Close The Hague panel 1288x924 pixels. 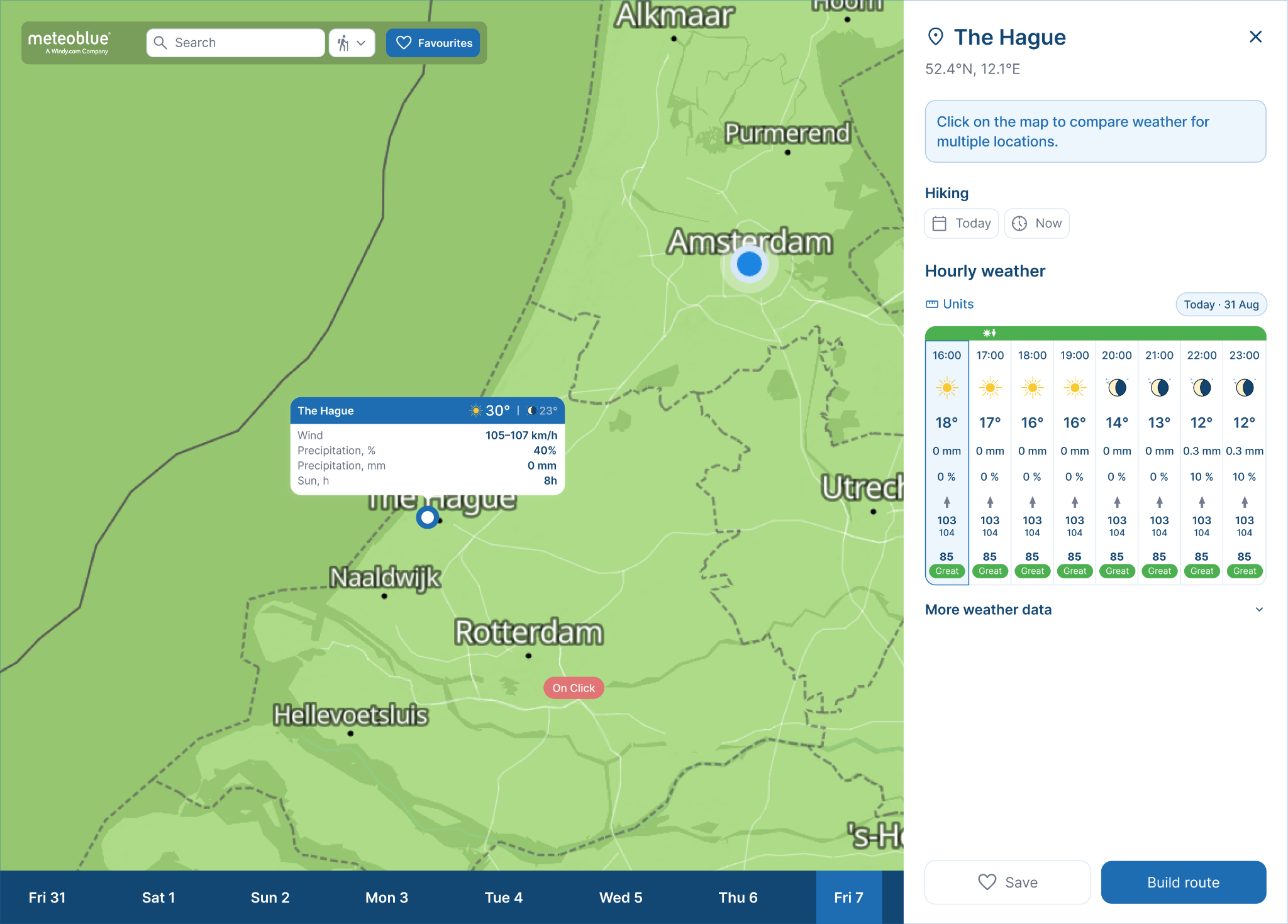[x=1255, y=37]
